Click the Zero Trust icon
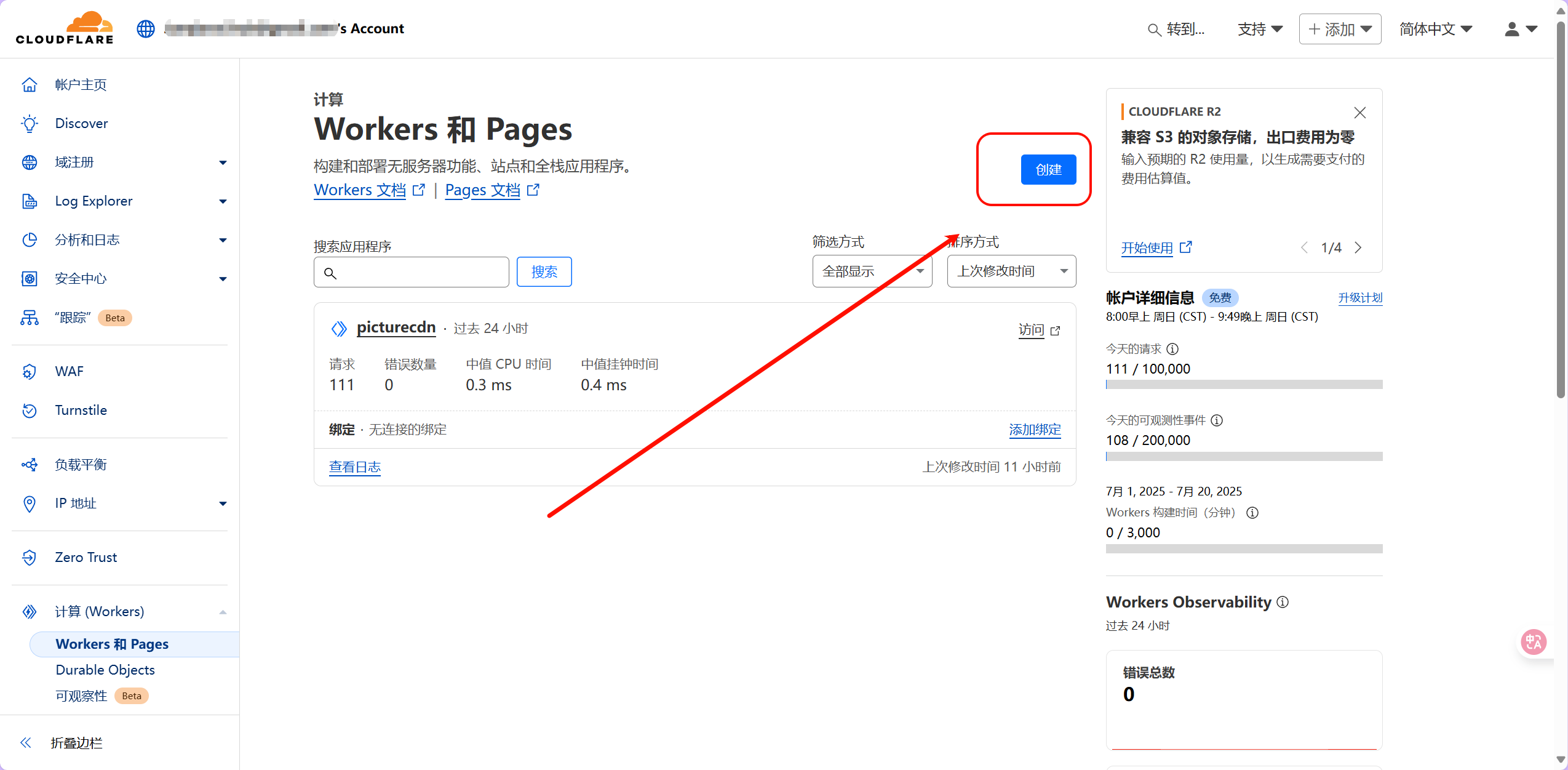The image size is (1568, 770). tap(30, 558)
